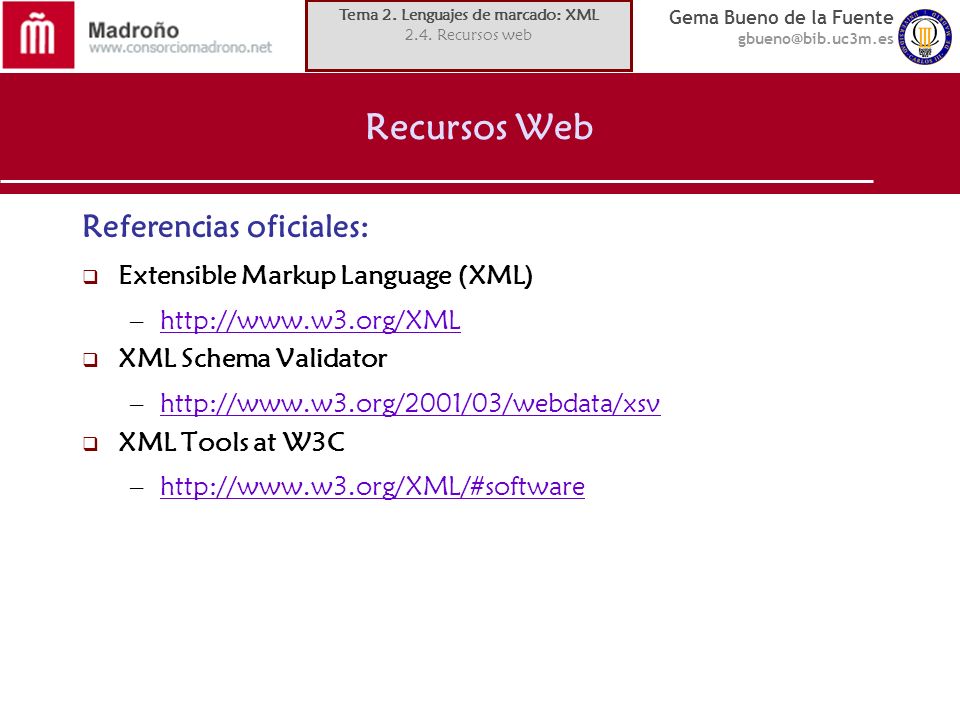
Task: Click the gbueno@bib.uc3m.es email address
Action: 816,39
